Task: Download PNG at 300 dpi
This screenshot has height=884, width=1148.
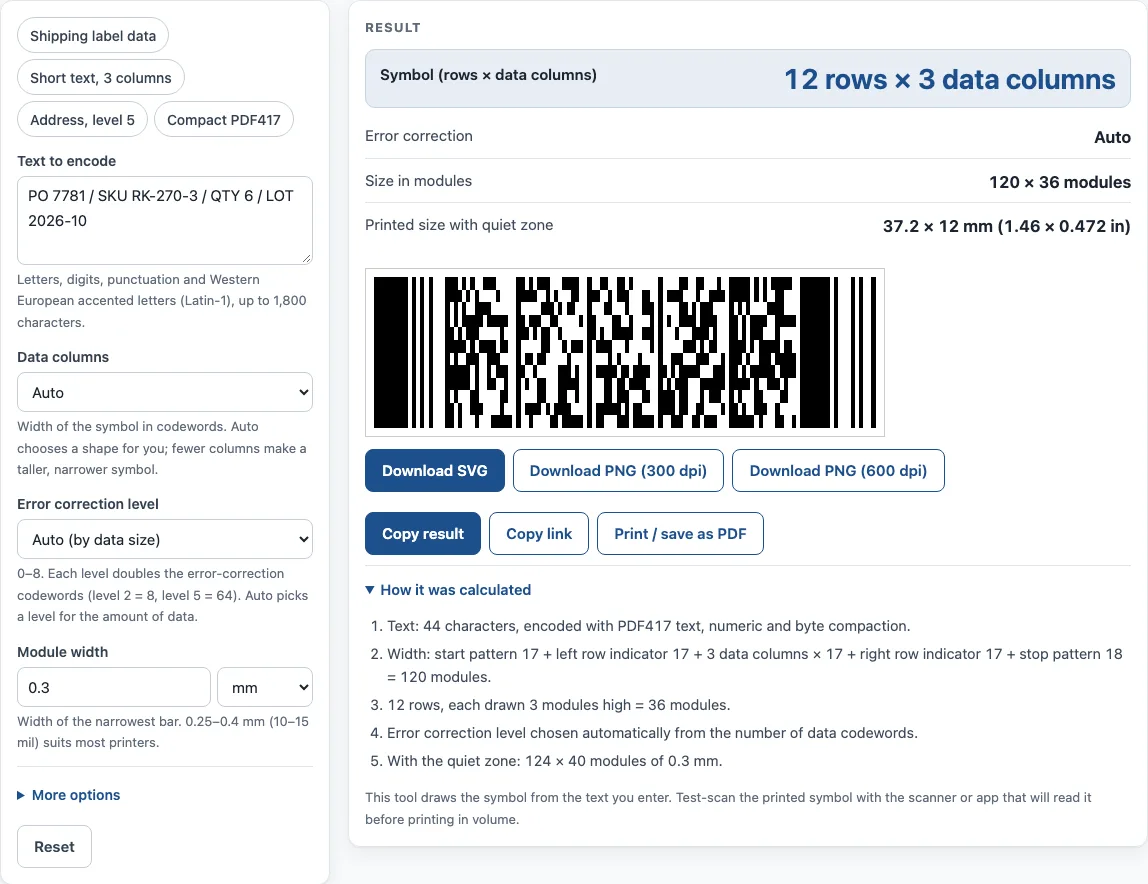Action: click(x=618, y=471)
